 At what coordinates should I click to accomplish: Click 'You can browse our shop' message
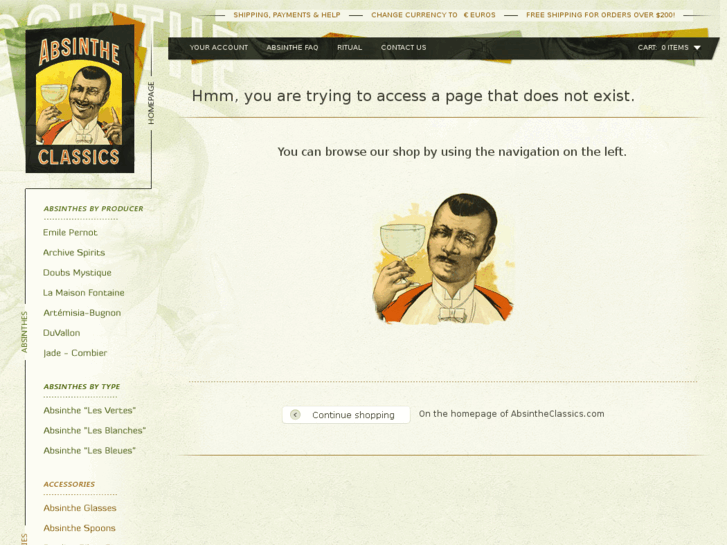click(x=452, y=152)
